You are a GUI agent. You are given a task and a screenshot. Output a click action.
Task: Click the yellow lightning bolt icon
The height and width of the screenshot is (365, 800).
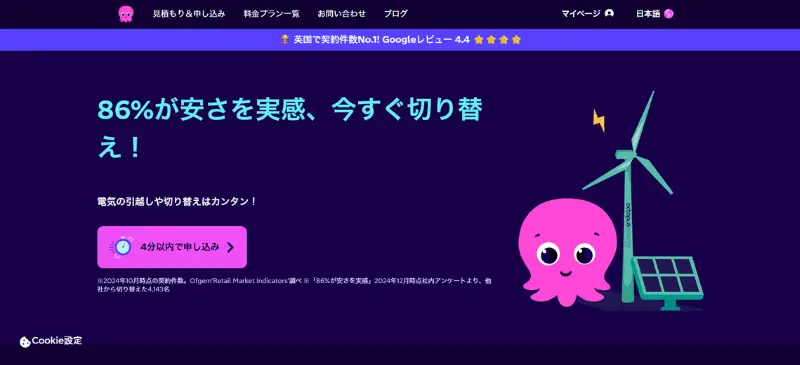click(599, 120)
